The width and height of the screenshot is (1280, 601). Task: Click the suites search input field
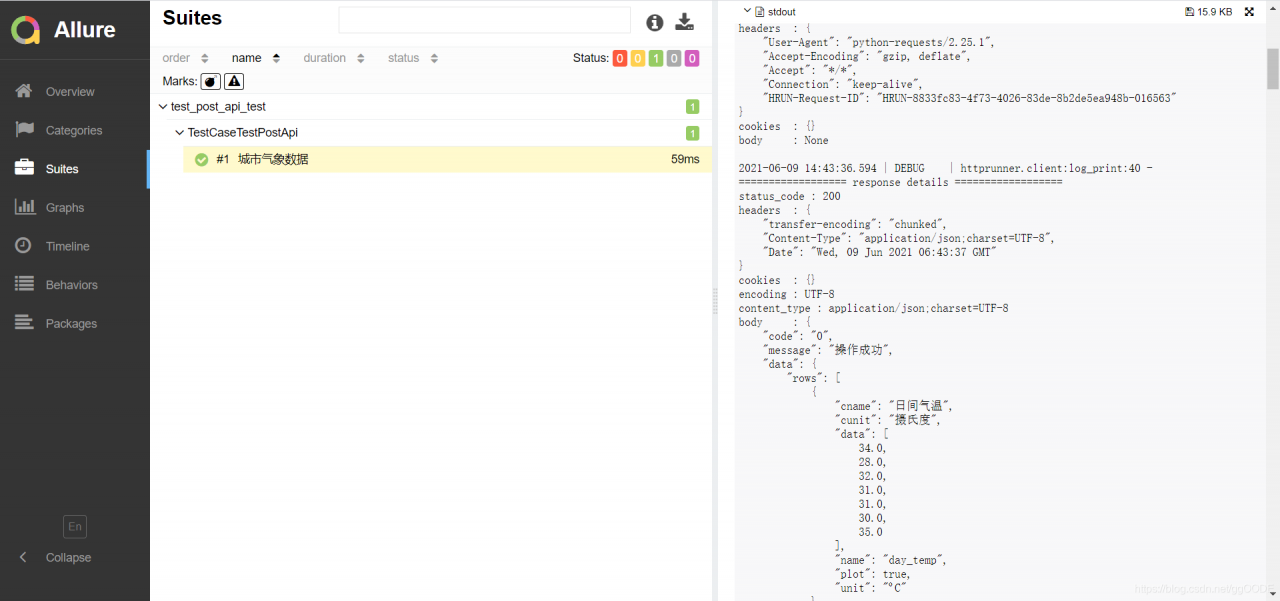click(484, 20)
